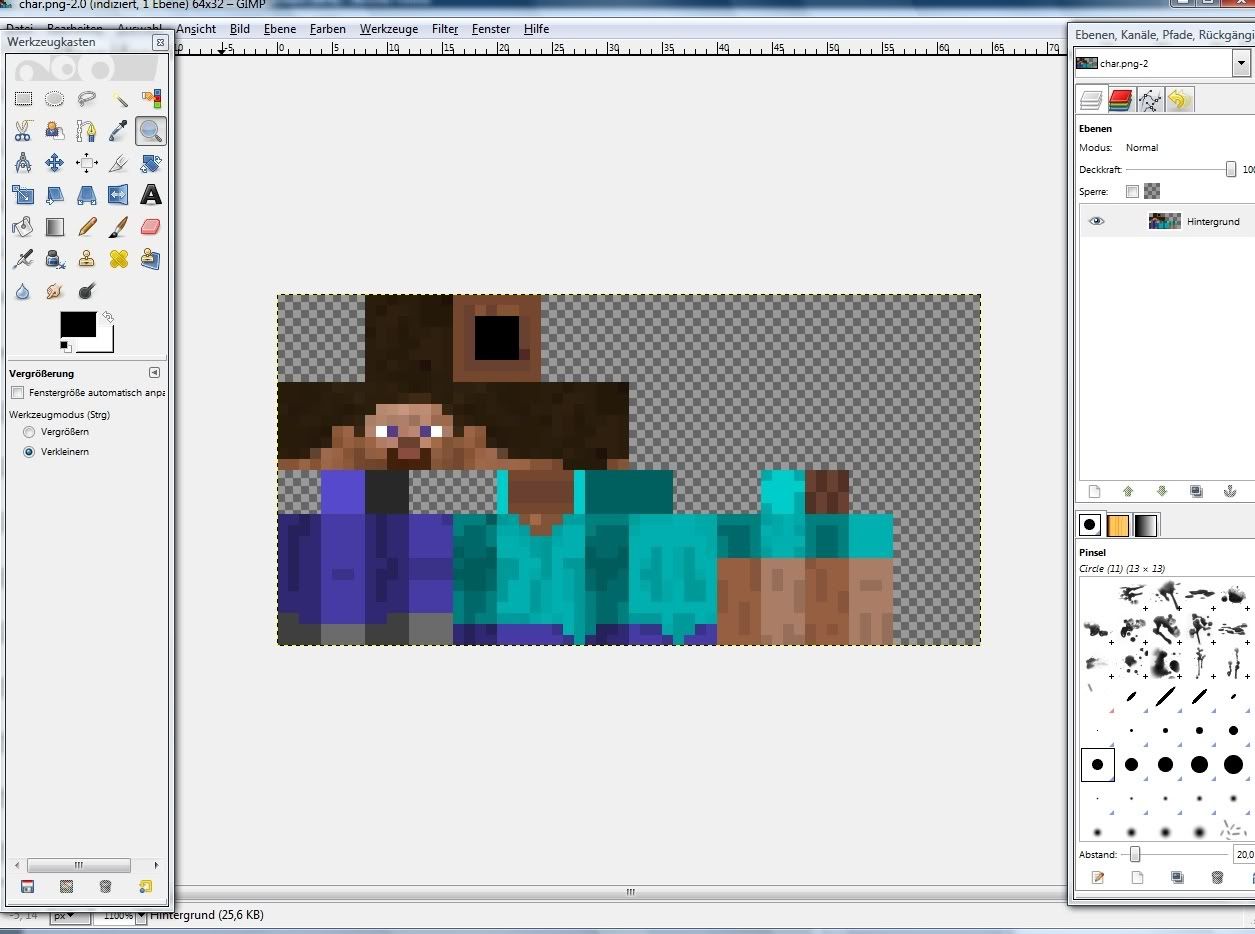
Task: Open the zoom level dropdown in status bar
Action: (x=141, y=915)
